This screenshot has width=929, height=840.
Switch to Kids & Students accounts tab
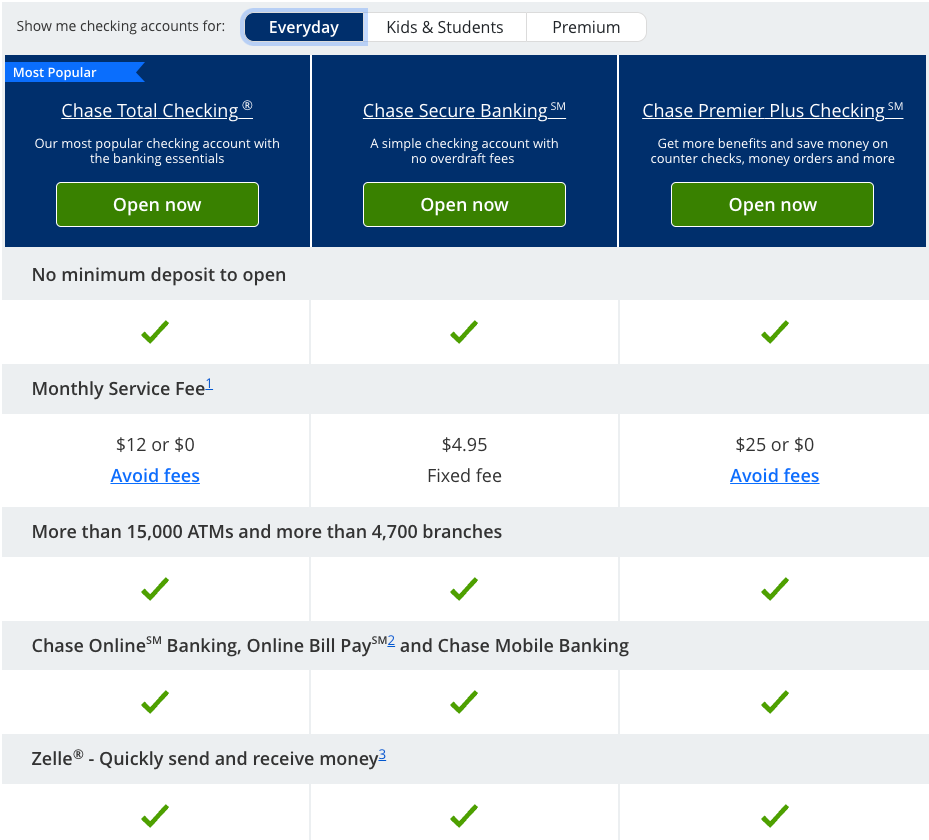pyautogui.click(x=444, y=27)
